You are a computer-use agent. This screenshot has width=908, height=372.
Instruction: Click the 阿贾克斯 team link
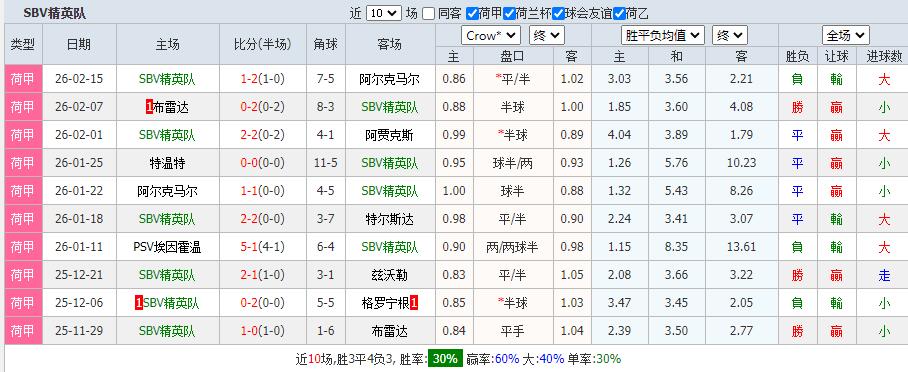[x=390, y=136]
